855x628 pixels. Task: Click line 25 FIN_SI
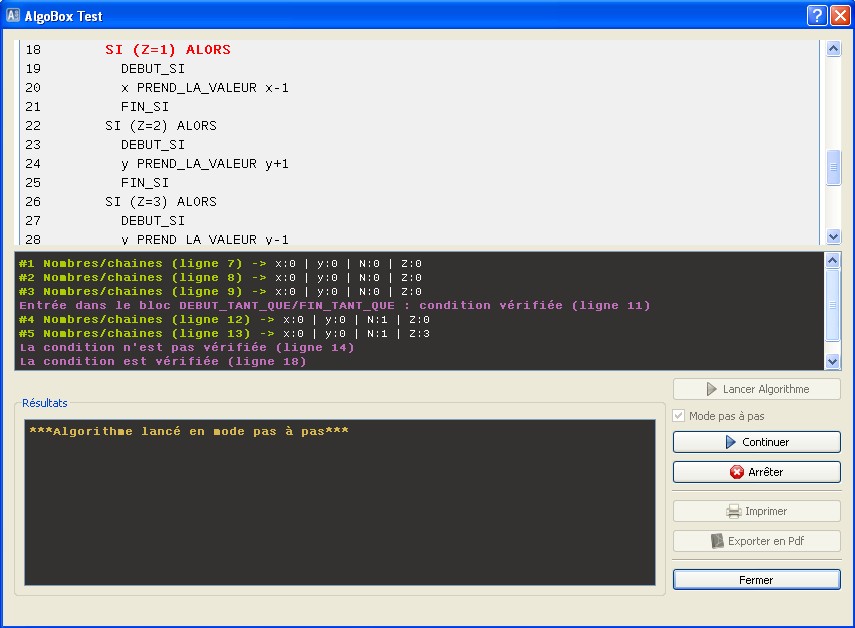pyautogui.click(x=145, y=183)
